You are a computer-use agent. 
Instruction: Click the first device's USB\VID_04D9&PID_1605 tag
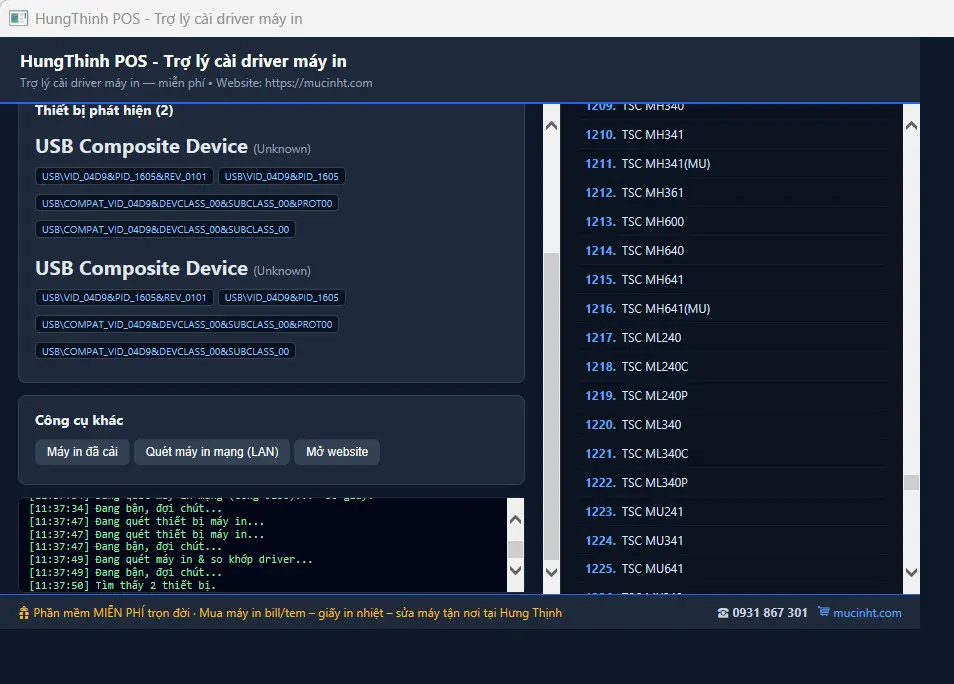click(x=282, y=176)
